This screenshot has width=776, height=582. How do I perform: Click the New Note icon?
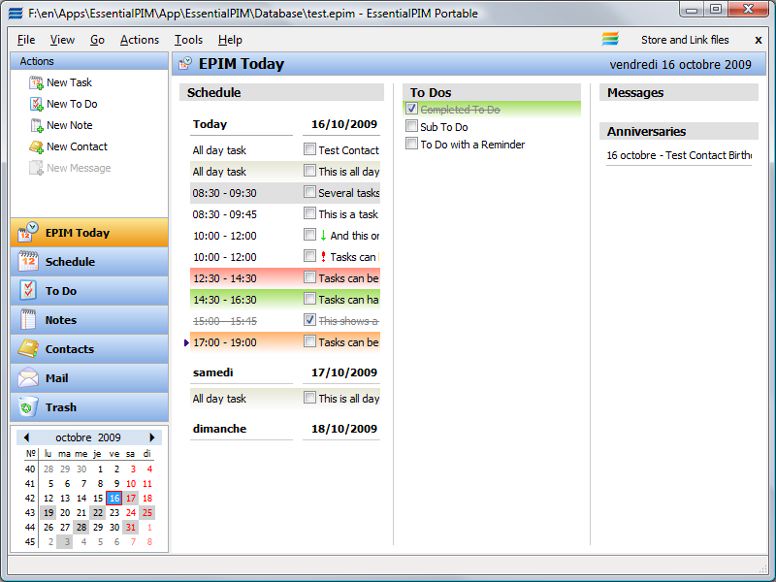pos(36,125)
